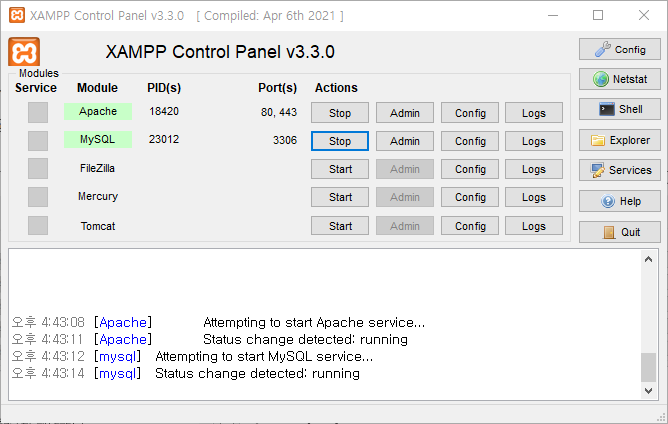Click the green Apache module label
668x424 pixels.
pos(98,111)
